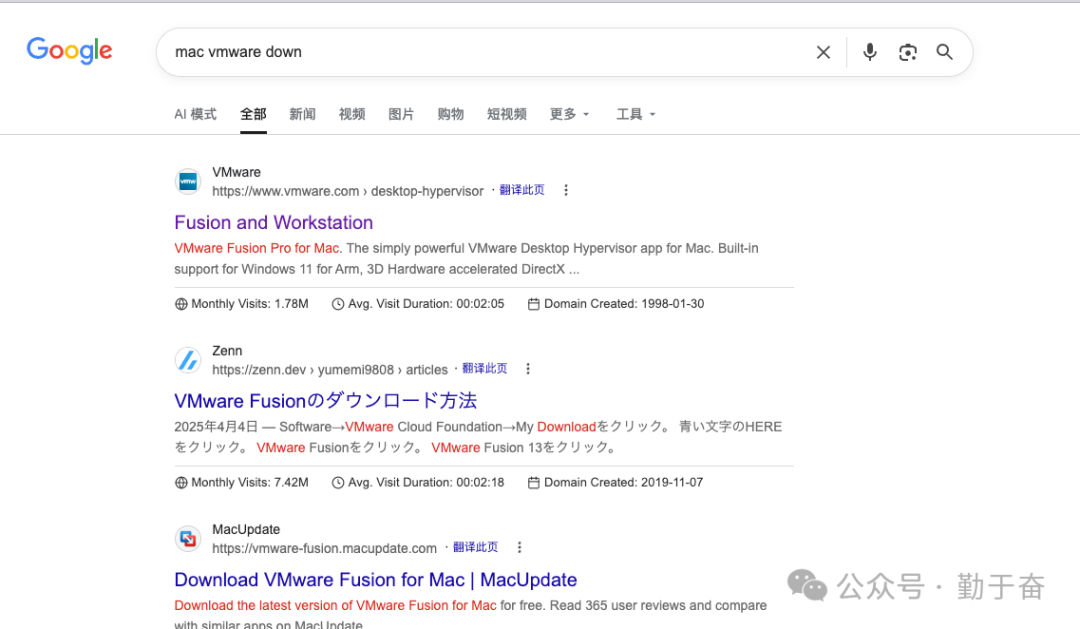The height and width of the screenshot is (629, 1080).
Task: Click site name Zenn above second result
Action: click(227, 351)
